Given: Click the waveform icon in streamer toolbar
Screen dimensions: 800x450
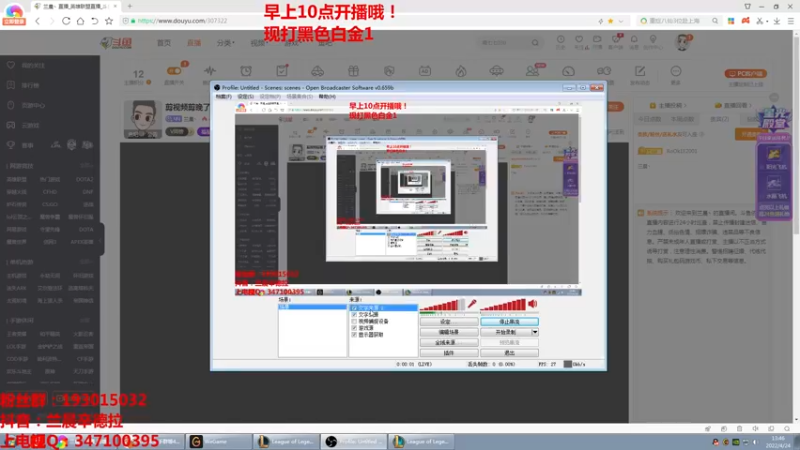Looking at the screenshot, I should (210, 71).
